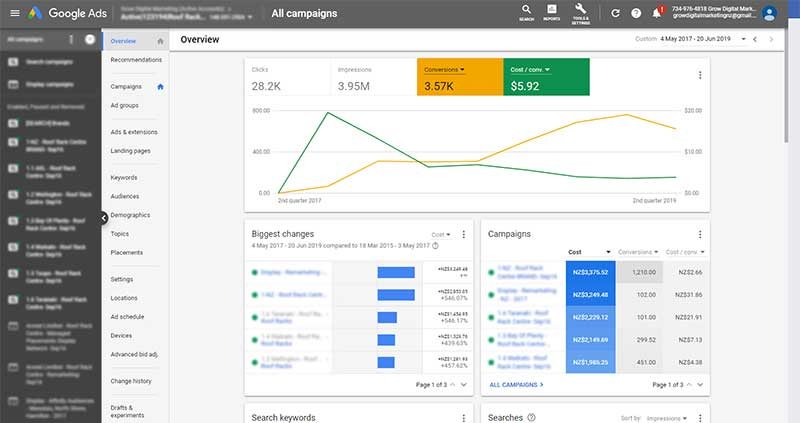Open the Biggest changes Cost dropdown
The image size is (800, 423).
click(x=441, y=235)
